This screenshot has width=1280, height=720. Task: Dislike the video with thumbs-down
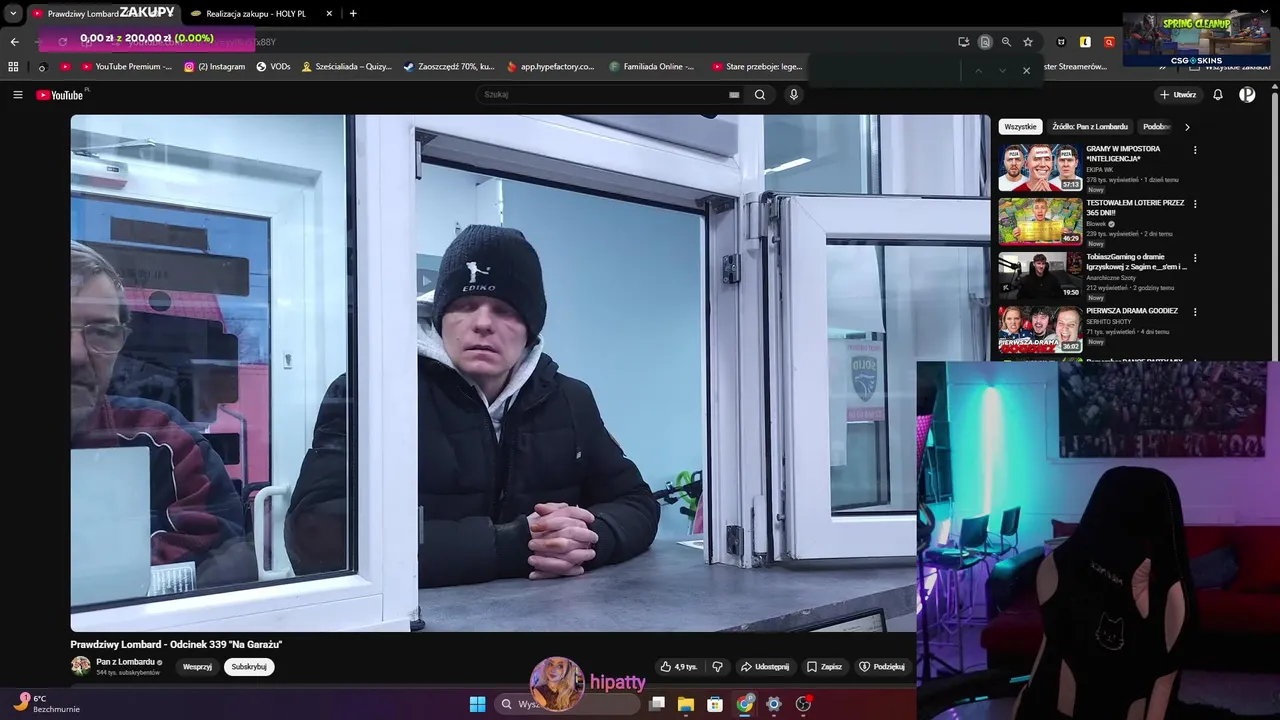[x=717, y=667]
